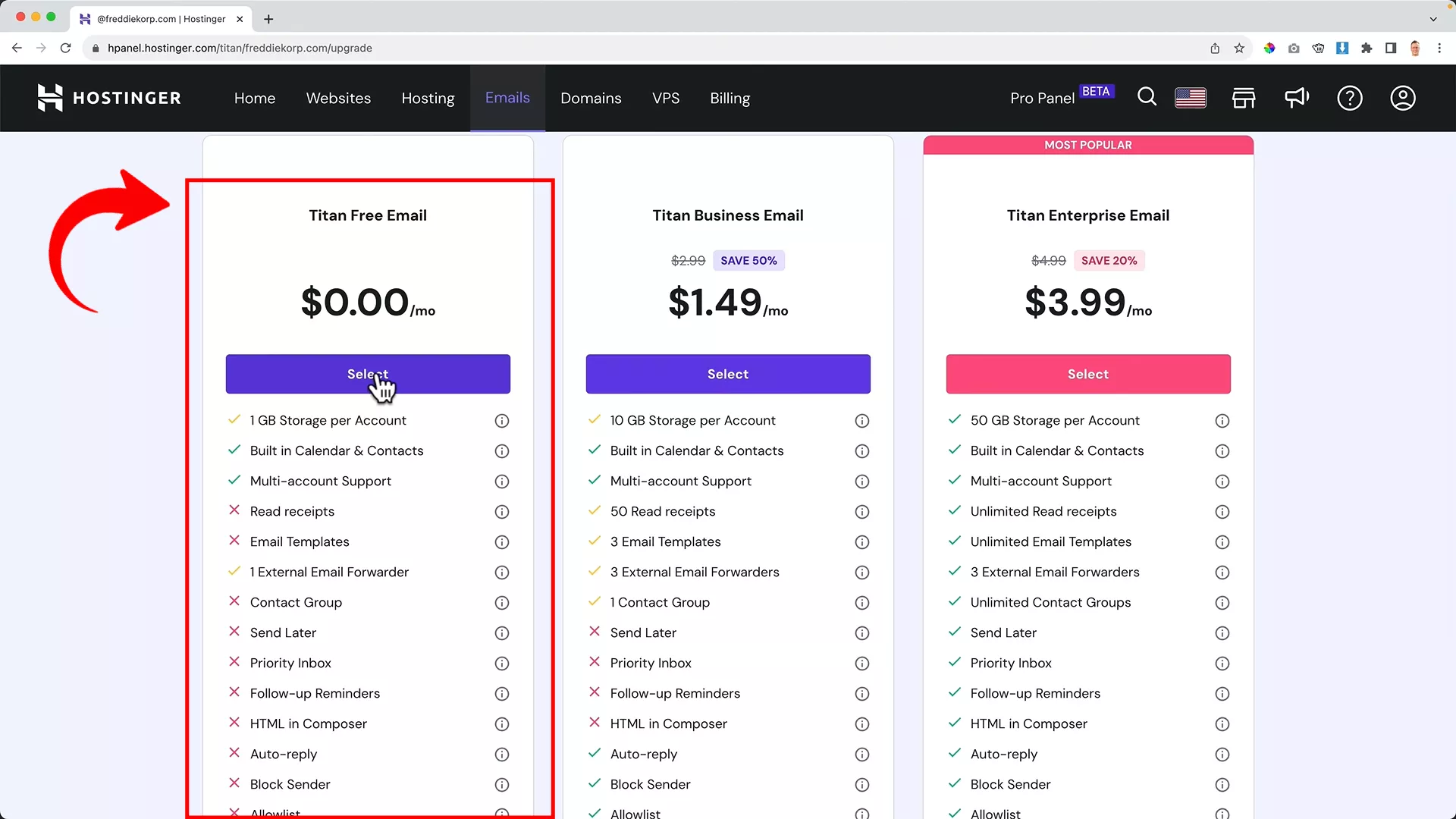Select the Titan Free Email plan
Screen dimensions: 1456x819
pyautogui.click(x=367, y=374)
